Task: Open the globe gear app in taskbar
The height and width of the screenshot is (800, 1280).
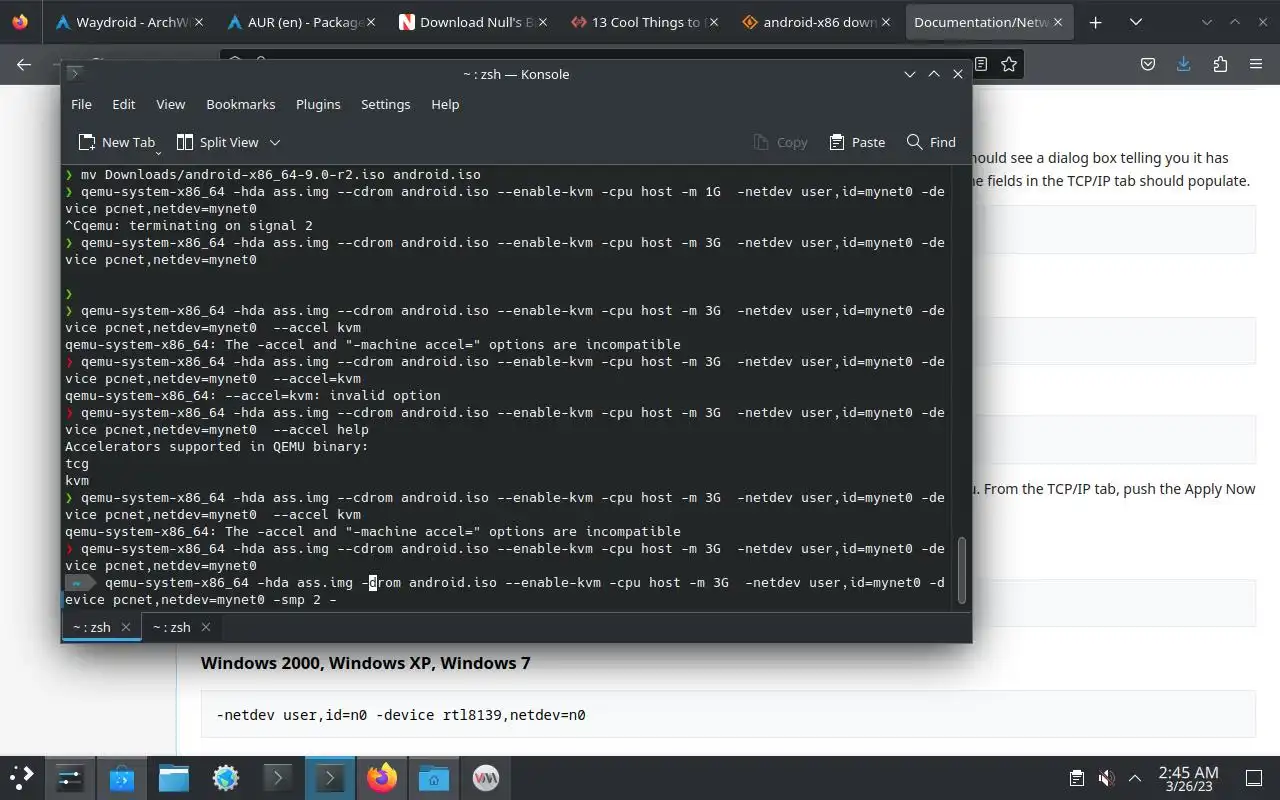Action: 226,778
